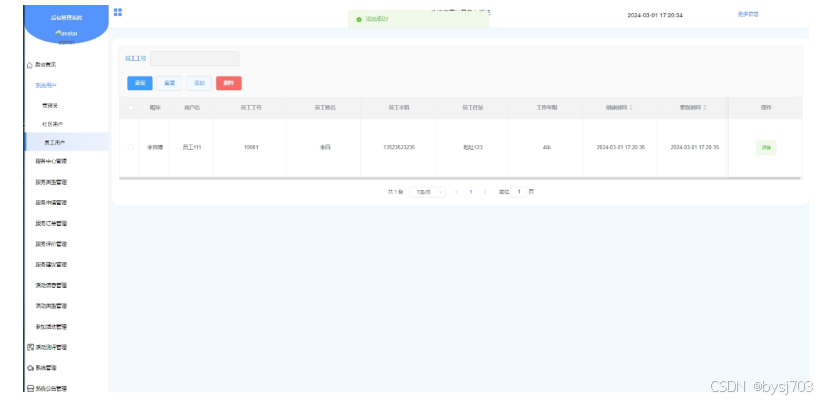832x402 pixels.
Task: Click page number 1 in pagination
Action: 471,192
